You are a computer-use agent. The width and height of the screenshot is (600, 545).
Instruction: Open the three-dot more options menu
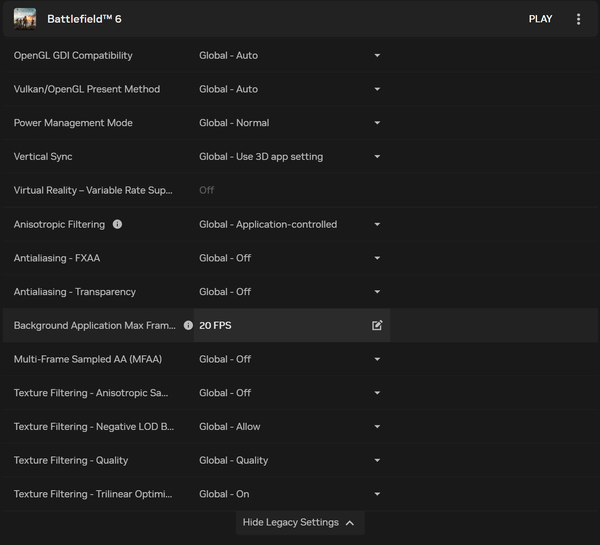(578, 19)
